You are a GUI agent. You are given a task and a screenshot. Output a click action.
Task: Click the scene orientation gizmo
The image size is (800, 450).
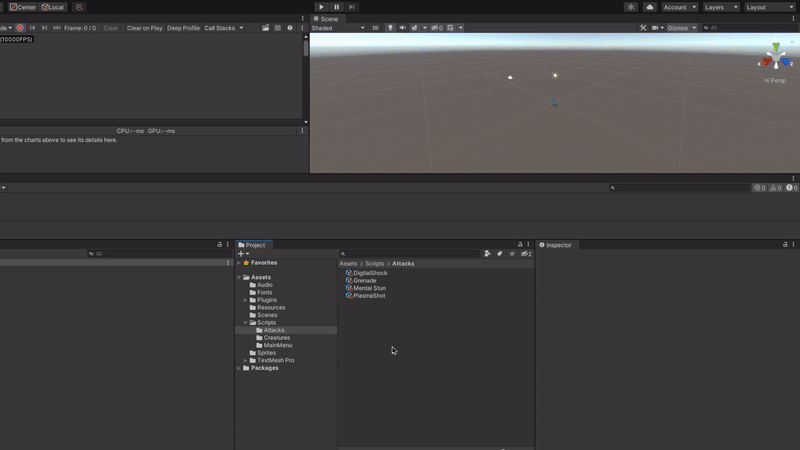coord(776,59)
